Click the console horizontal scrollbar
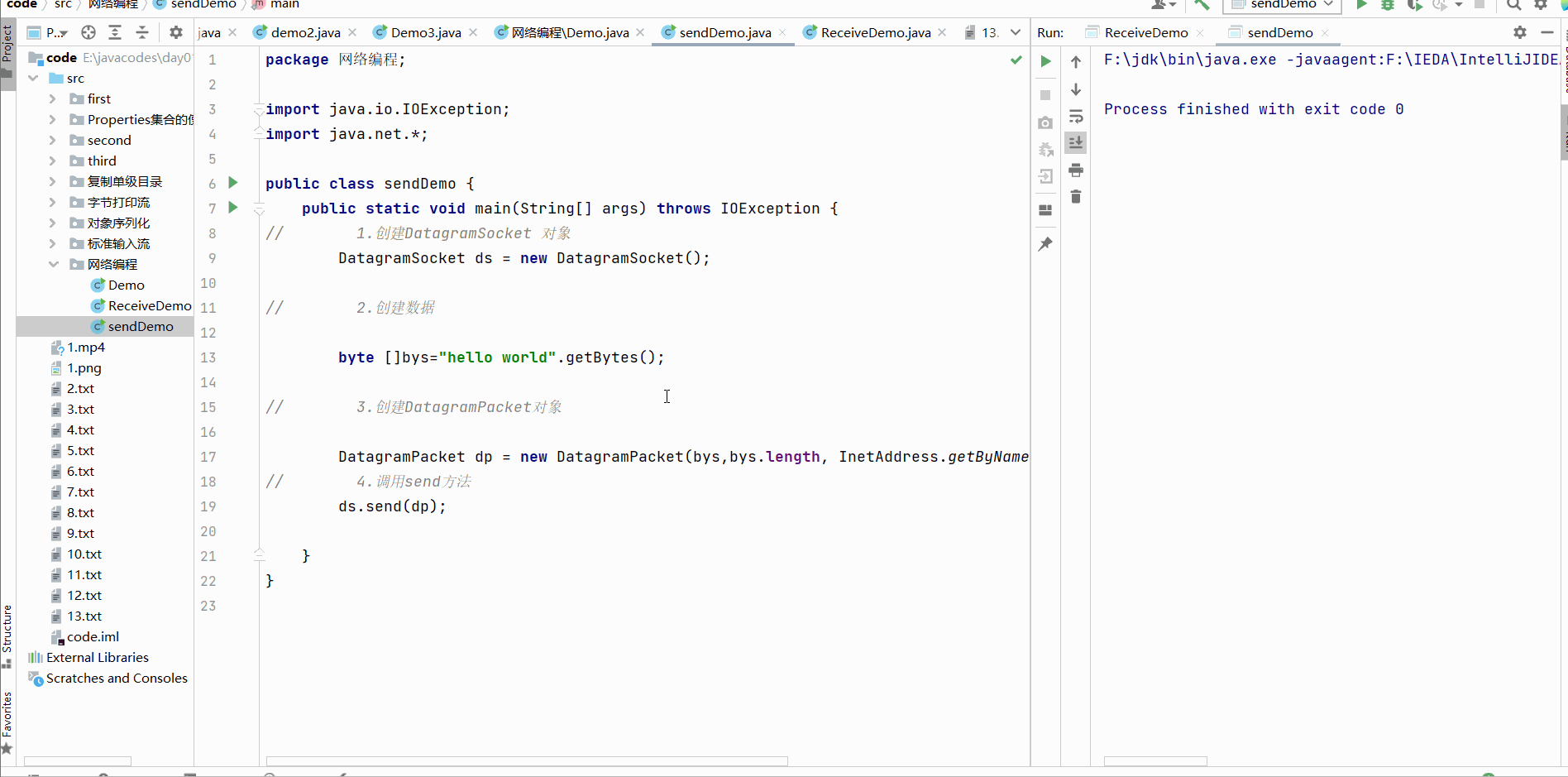The height and width of the screenshot is (777, 1568). (x=1155, y=760)
